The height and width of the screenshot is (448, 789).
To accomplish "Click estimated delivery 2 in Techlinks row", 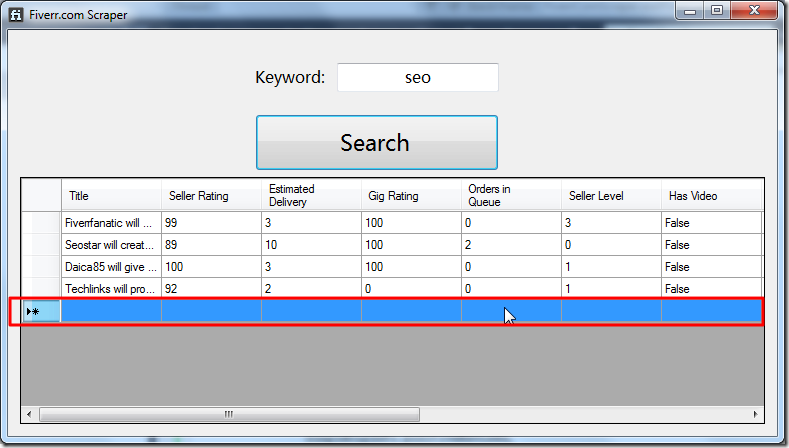I will coord(311,288).
